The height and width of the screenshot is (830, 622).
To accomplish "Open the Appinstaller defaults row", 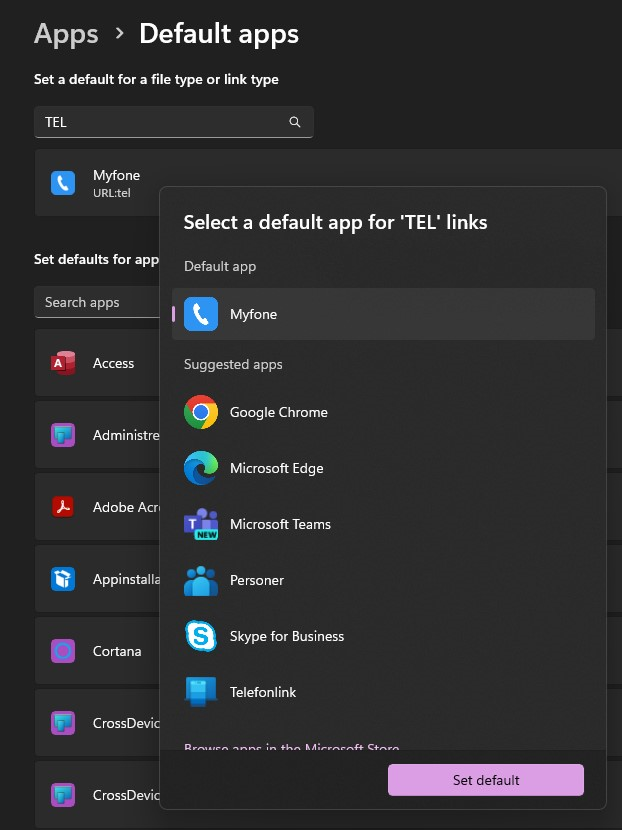I will [x=97, y=579].
